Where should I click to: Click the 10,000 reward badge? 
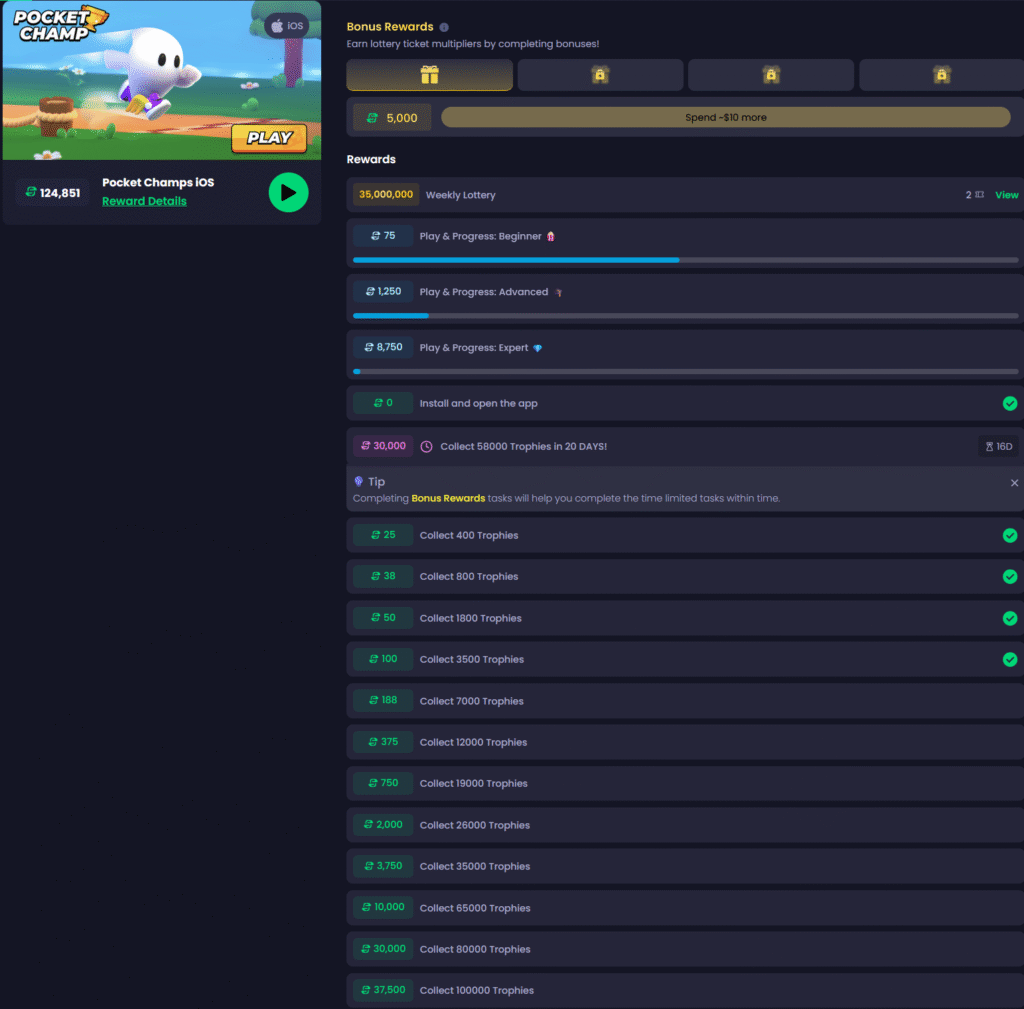coord(383,907)
